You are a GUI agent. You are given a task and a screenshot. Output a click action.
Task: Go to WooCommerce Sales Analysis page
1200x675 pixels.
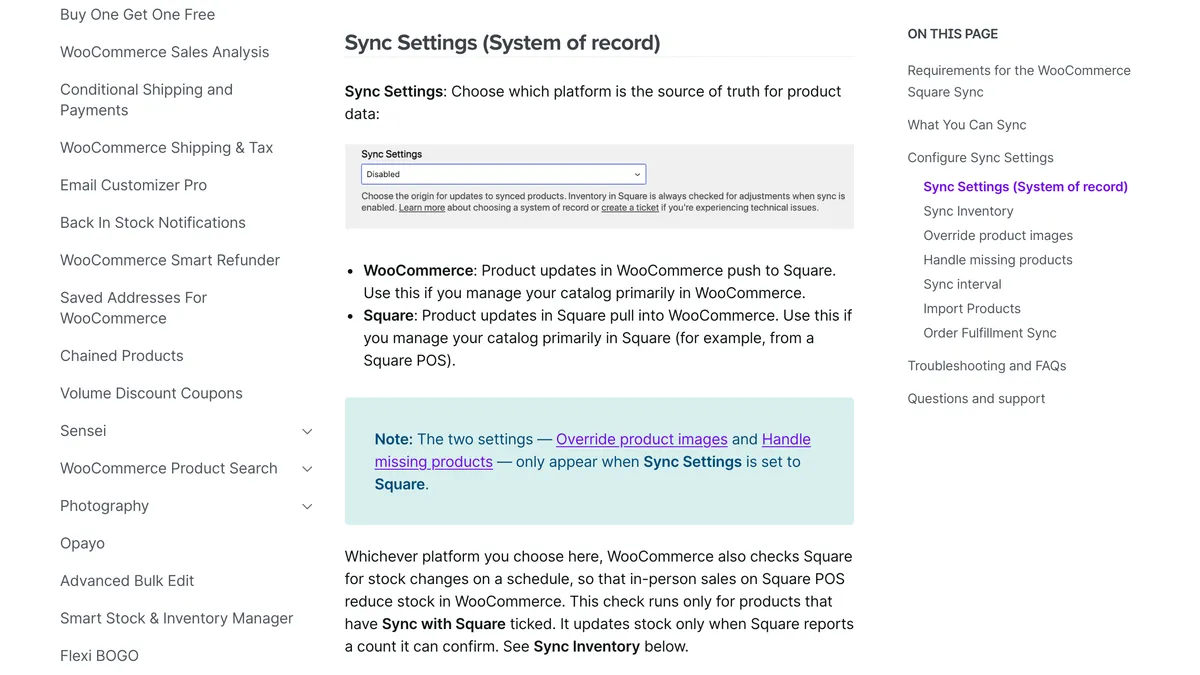(x=164, y=52)
